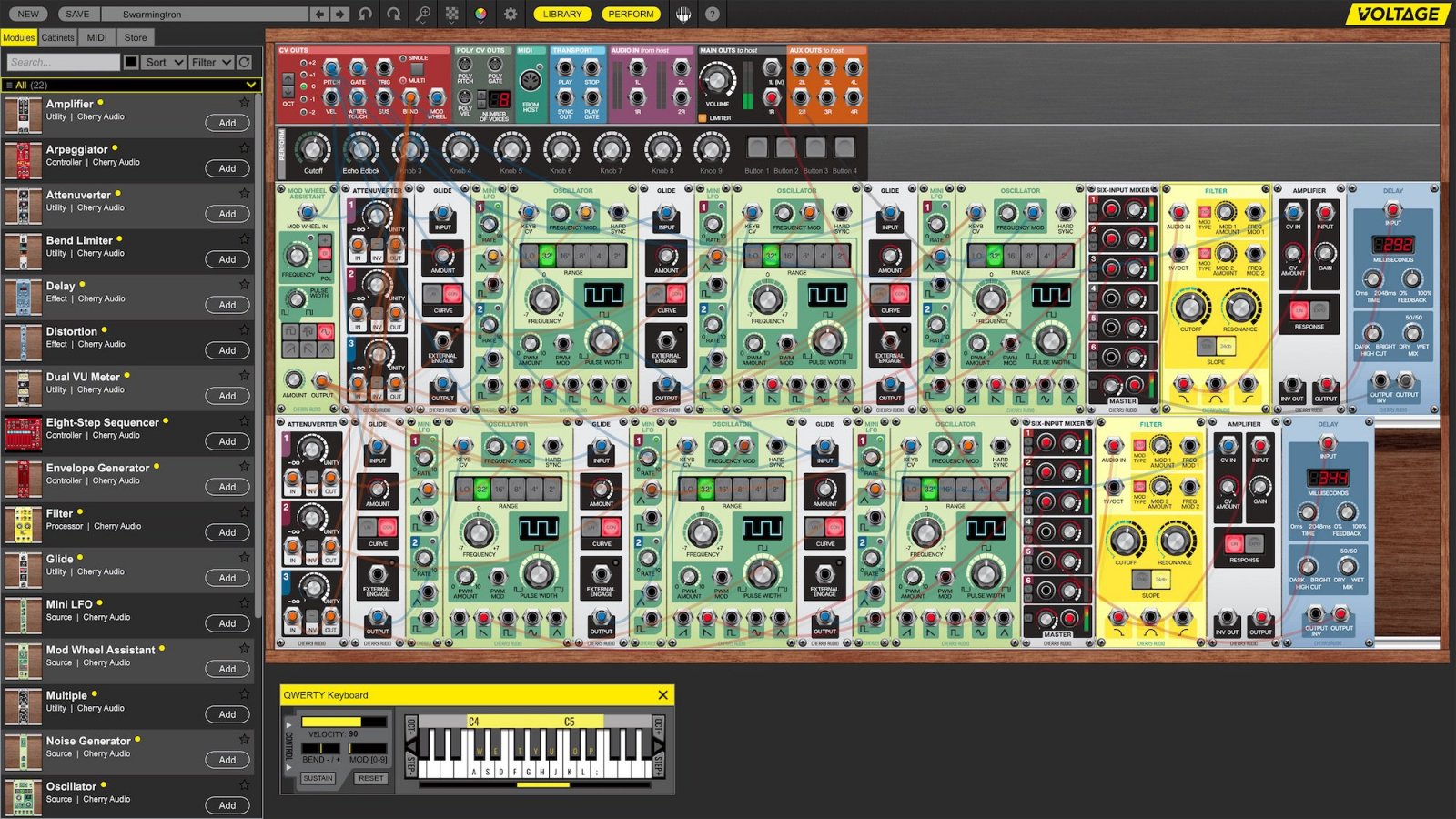Open the Sort dropdown in the module browser
1456x819 pixels.
tap(161, 62)
